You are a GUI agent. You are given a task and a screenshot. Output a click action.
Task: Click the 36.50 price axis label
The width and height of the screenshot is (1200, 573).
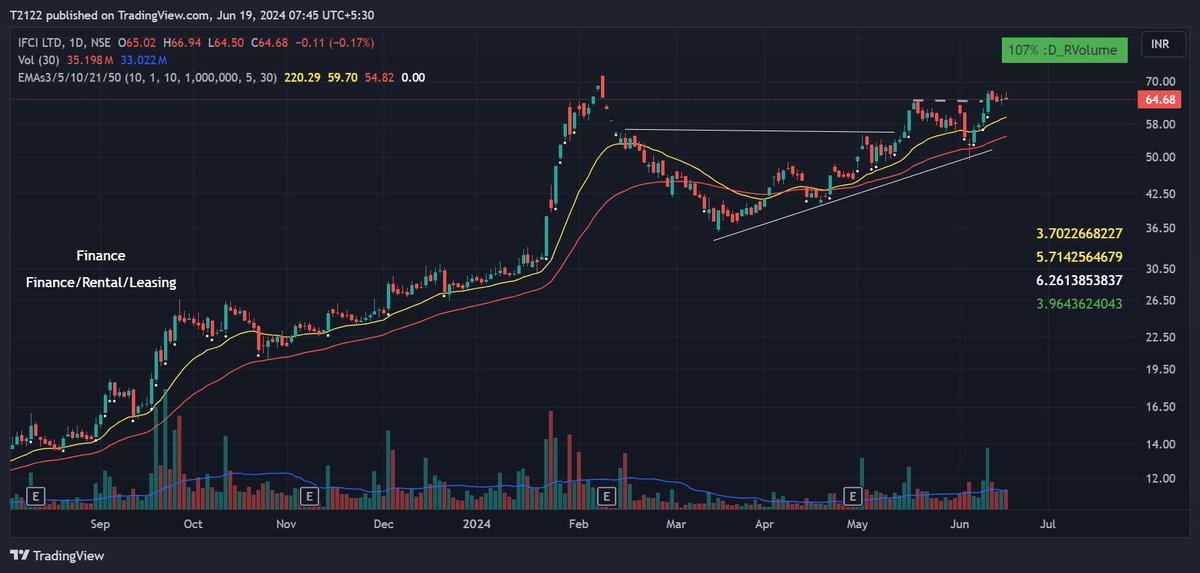coord(1160,229)
